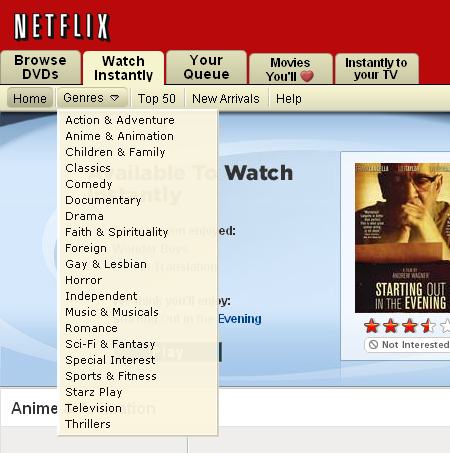450x453 pixels.
Task: Open the Help link
Action: click(289, 99)
